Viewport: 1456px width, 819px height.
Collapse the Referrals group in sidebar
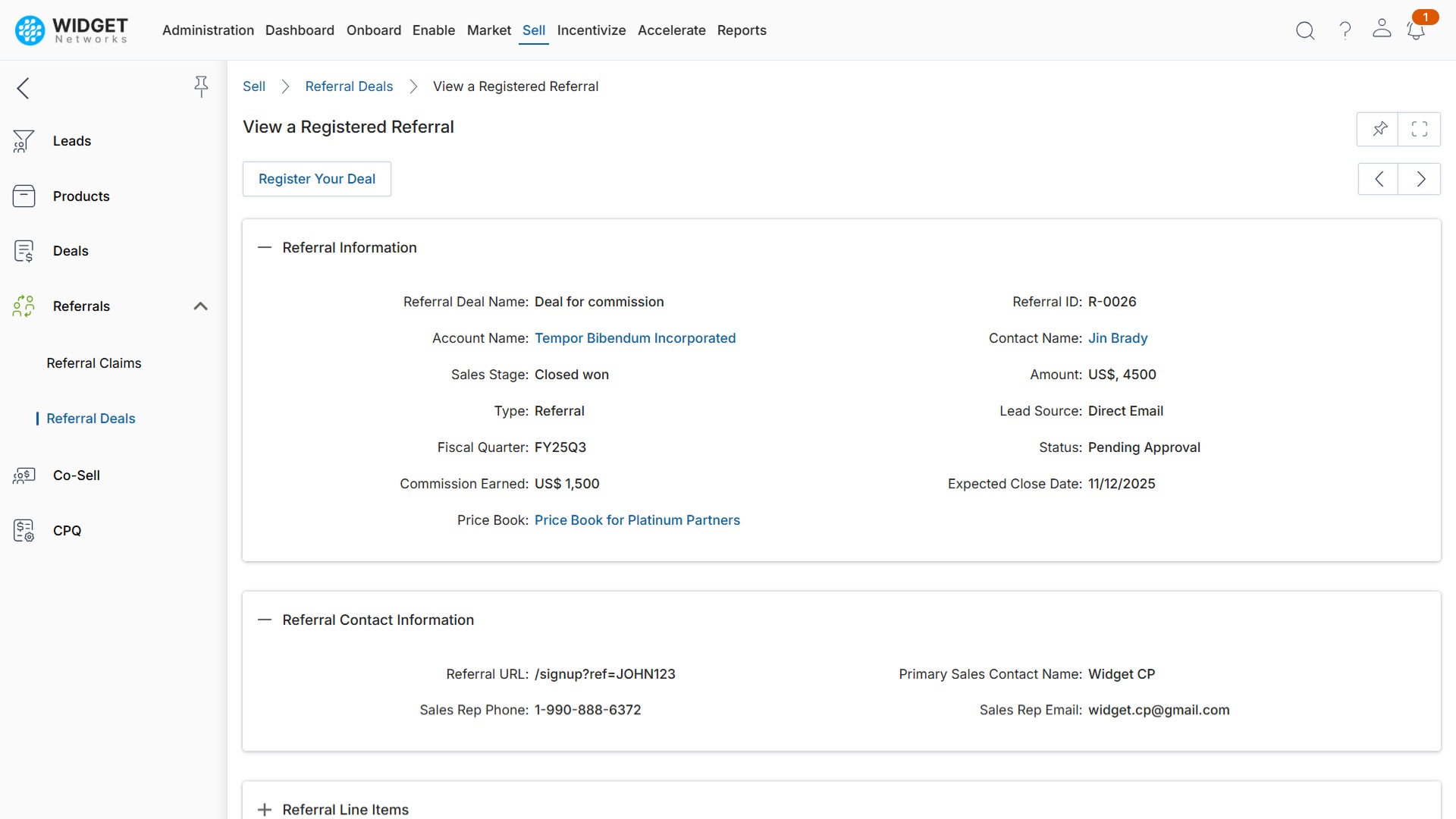(200, 306)
